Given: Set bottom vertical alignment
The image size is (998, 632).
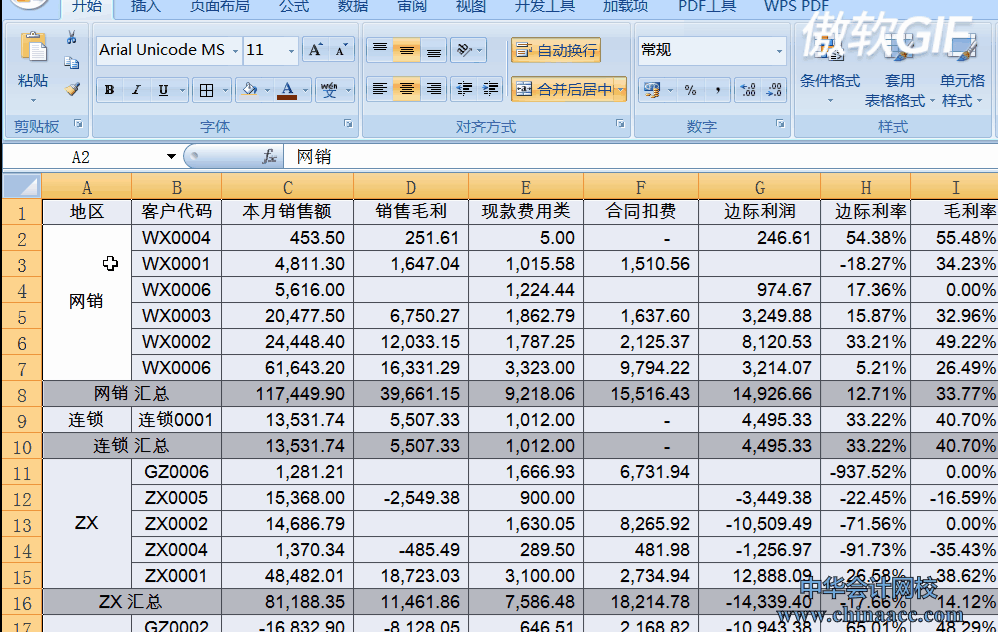Looking at the screenshot, I should click(433, 50).
